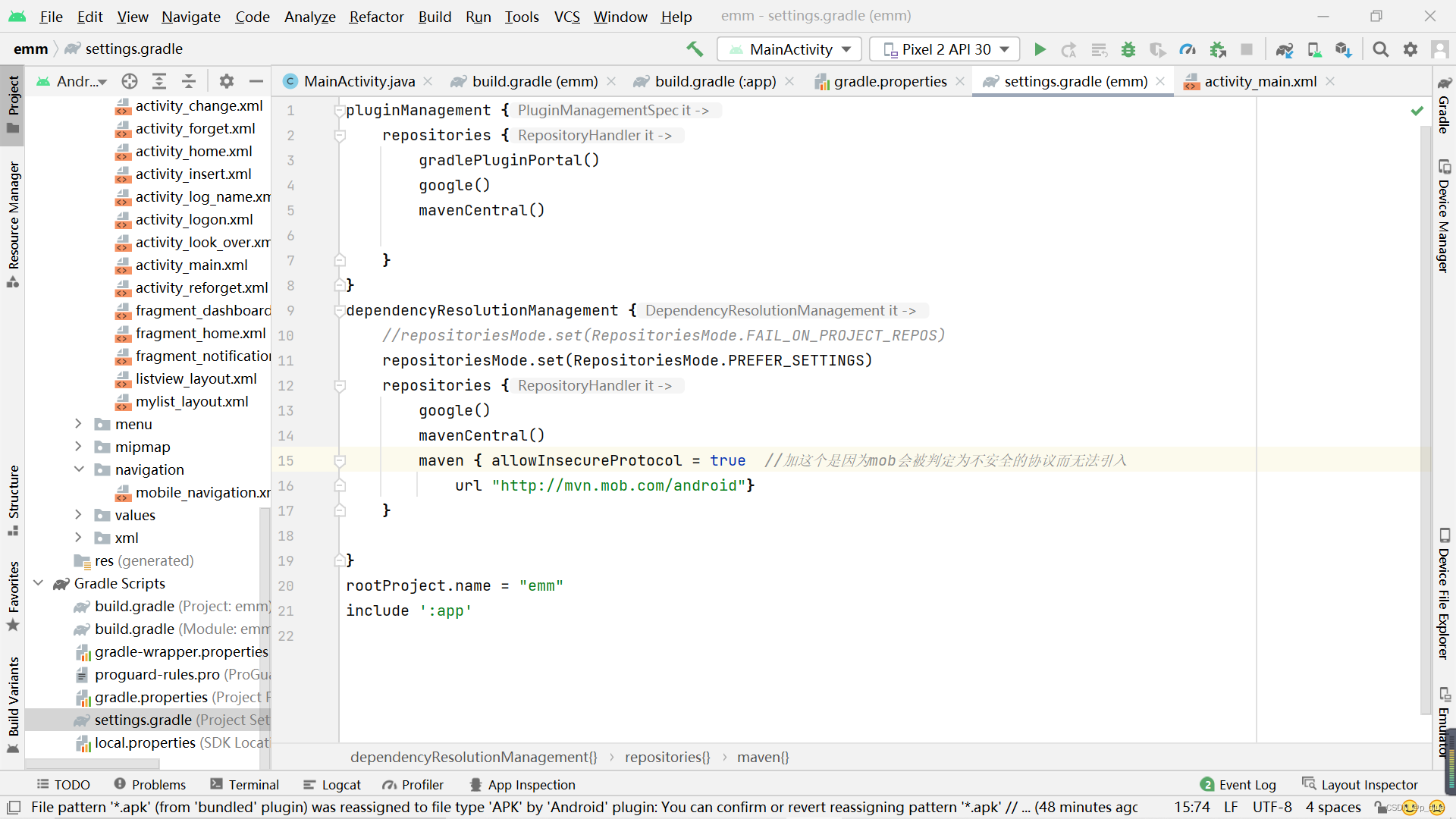Image resolution: width=1456 pixels, height=819 pixels.
Task: Expand the mipmap folder
Action: [x=78, y=447]
